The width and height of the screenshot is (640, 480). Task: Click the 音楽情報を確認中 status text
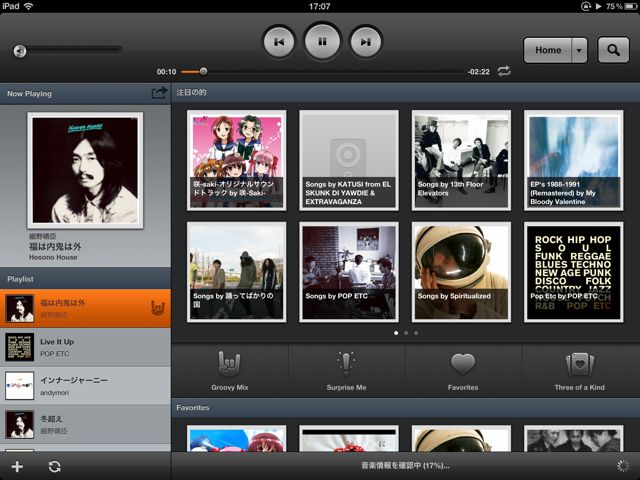point(405,466)
